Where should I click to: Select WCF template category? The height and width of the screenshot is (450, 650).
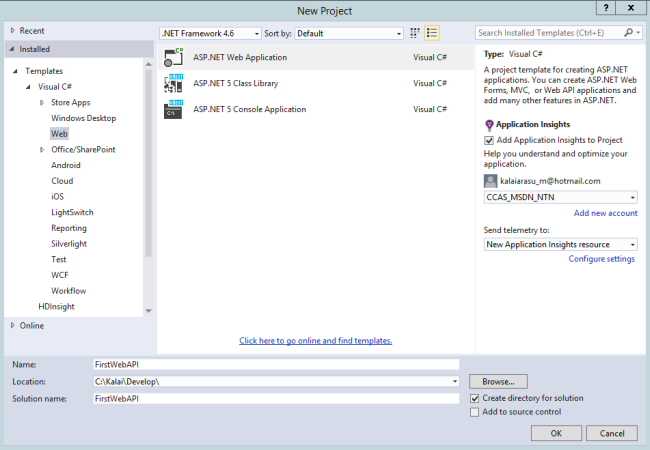point(60,276)
